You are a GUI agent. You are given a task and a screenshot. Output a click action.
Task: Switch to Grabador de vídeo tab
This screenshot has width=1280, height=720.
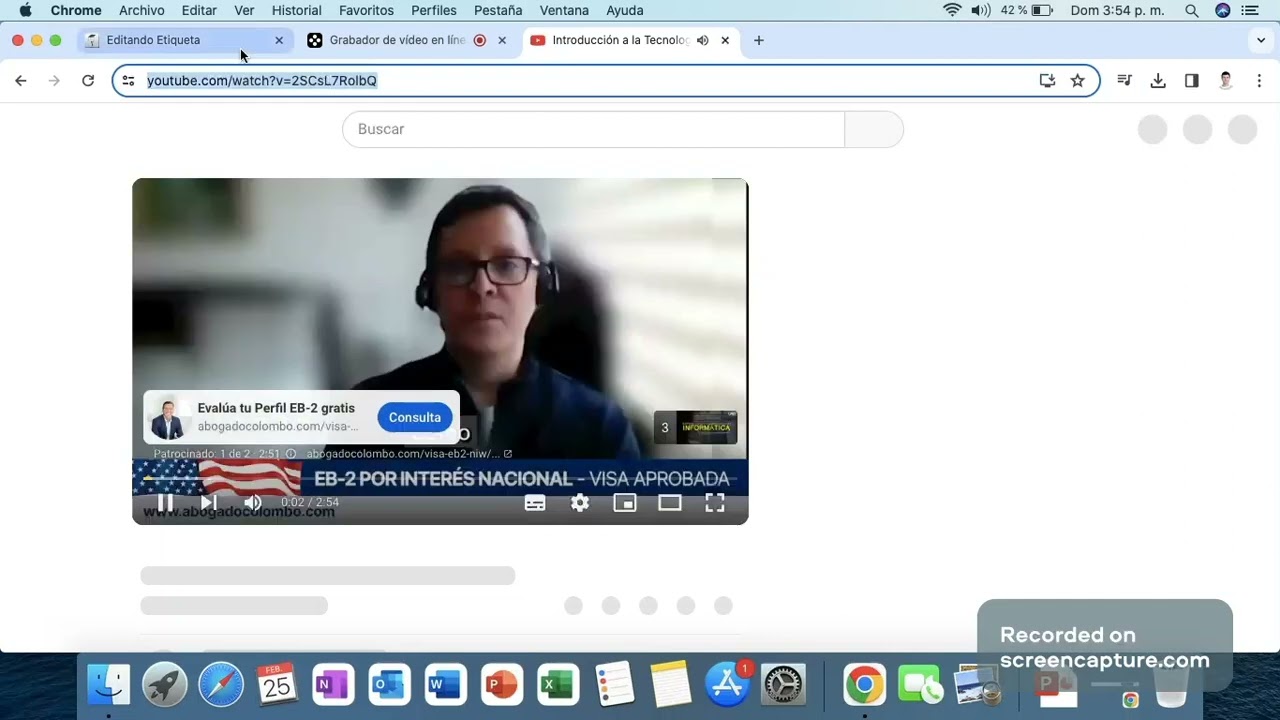point(395,40)
